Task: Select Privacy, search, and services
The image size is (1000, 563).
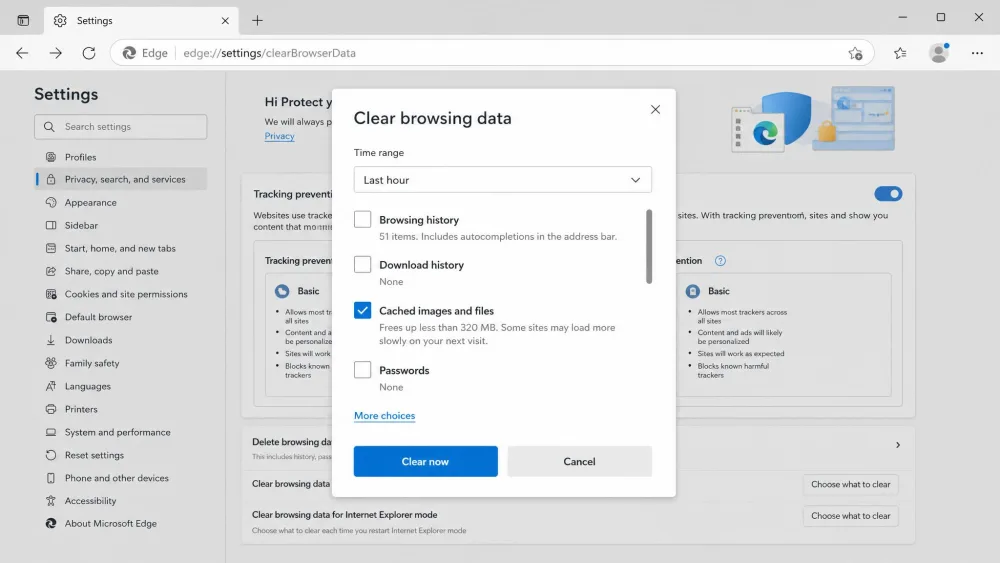Action: click(x=121, y=179)
